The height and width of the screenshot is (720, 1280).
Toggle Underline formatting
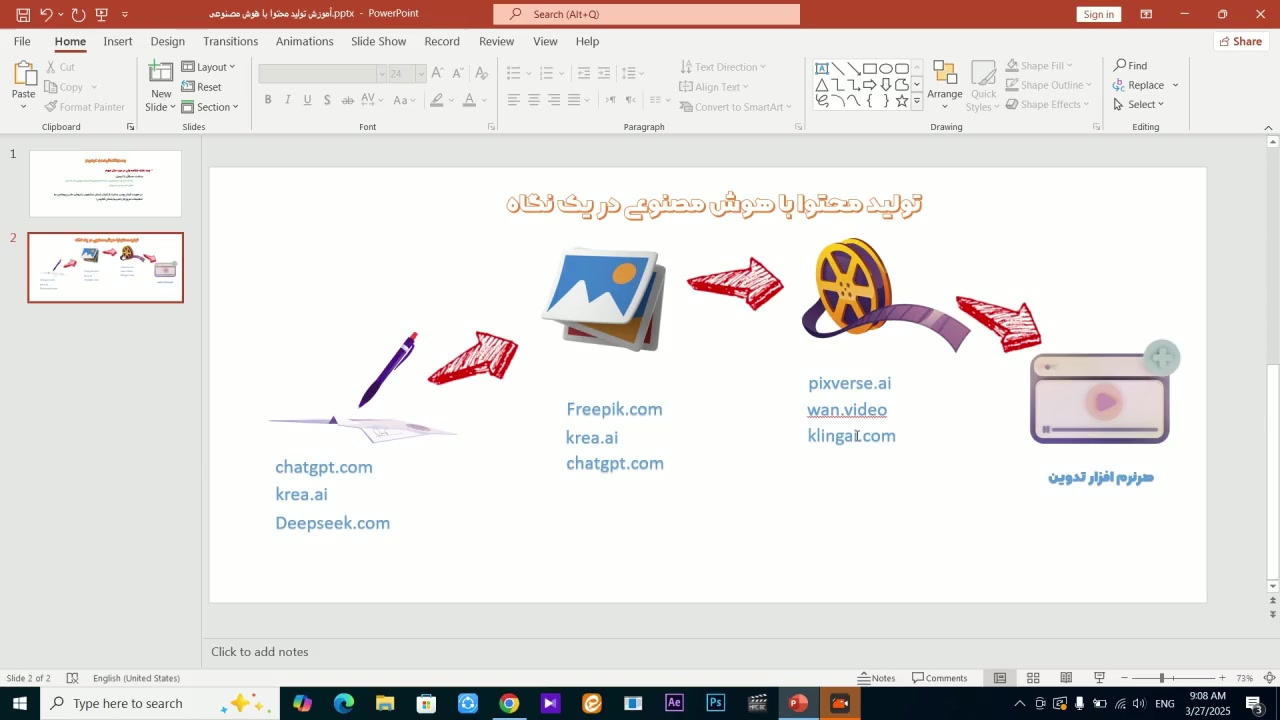coord(308,100)
